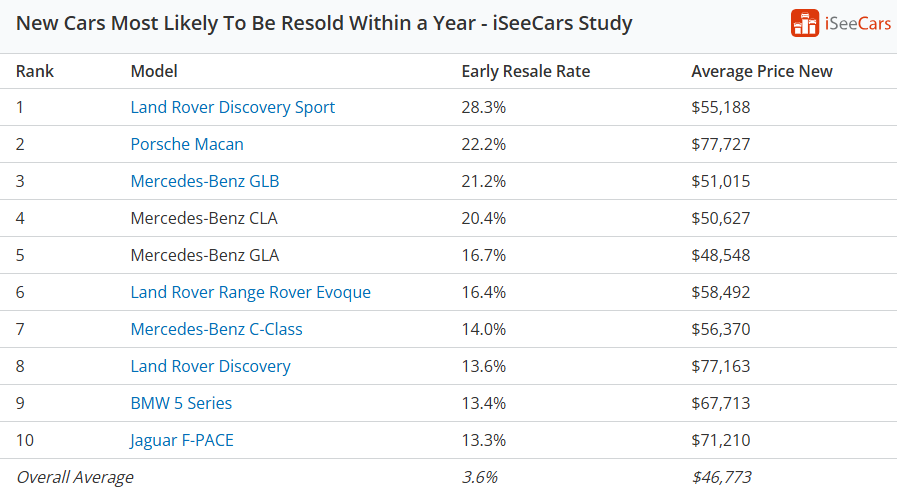Visit the BMW 5 Series link
The width and height of the screenshot is (897, 493).
[181, 403]
